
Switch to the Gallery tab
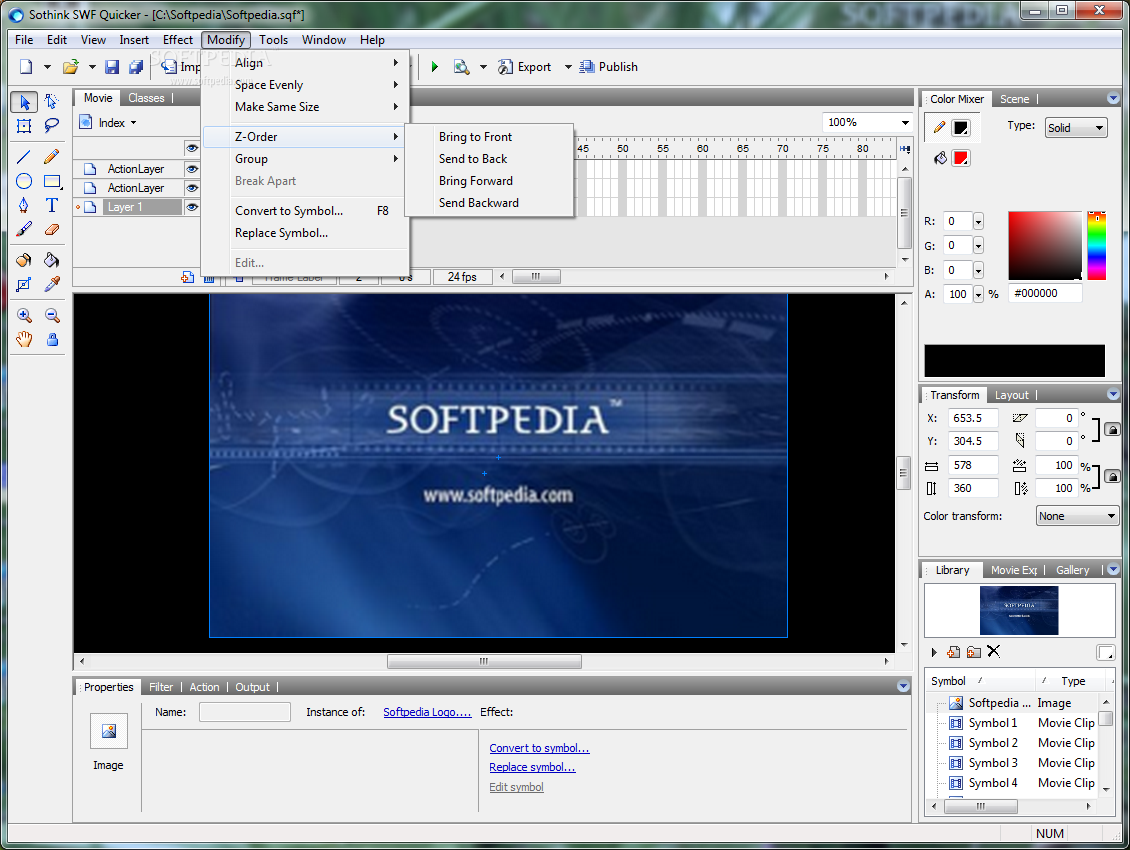1072,570
